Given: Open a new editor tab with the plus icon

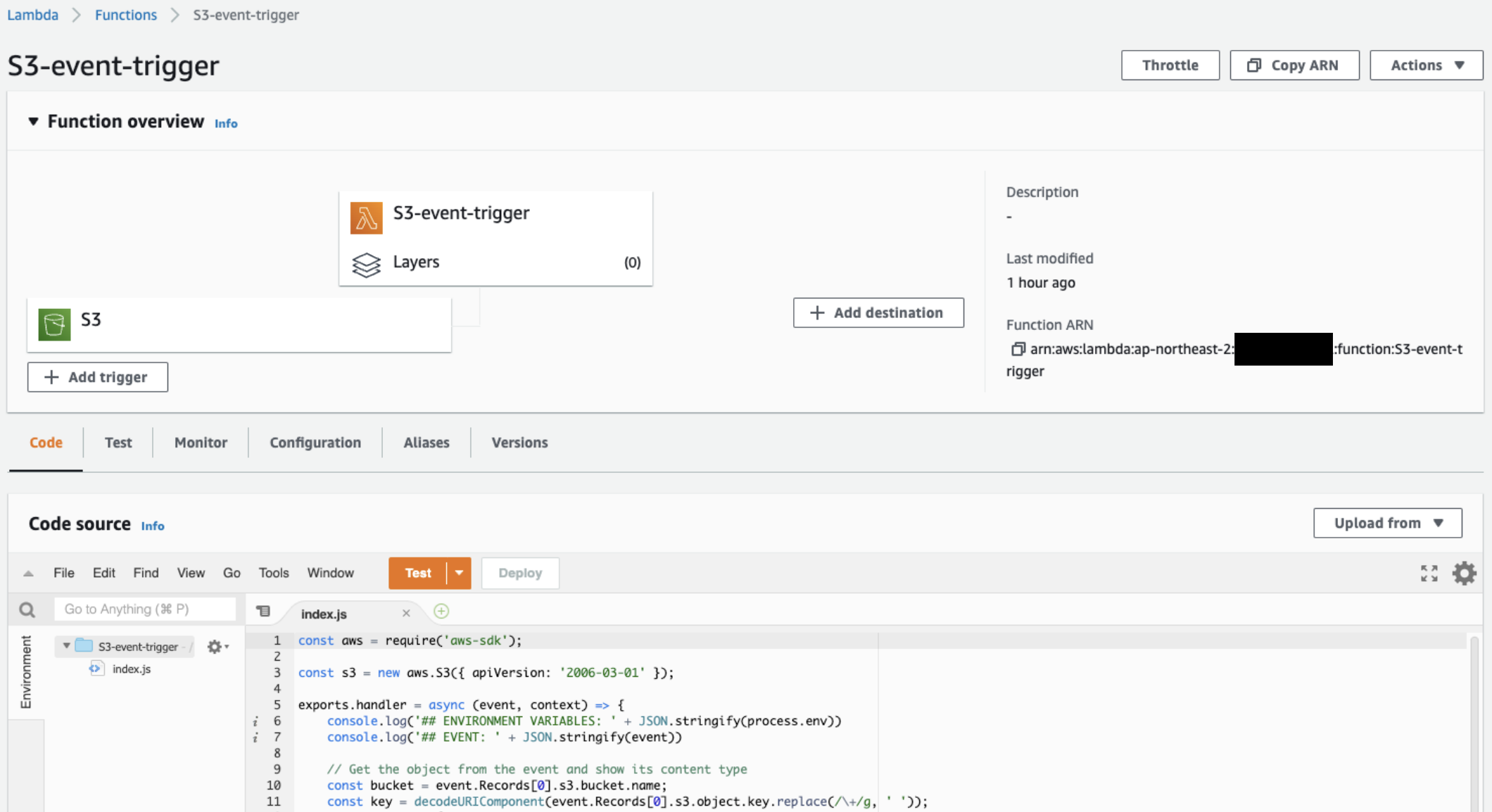Looking at the screenshot, I should point(441,611).
